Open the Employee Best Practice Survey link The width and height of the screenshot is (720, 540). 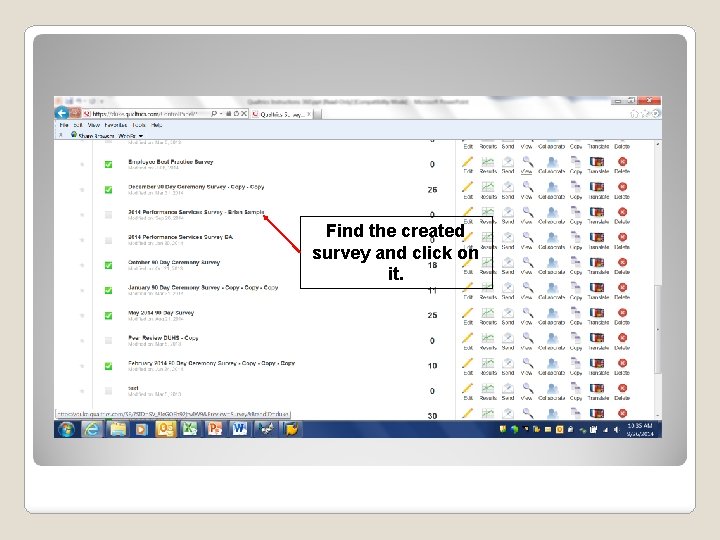click(x=170, y=162)
